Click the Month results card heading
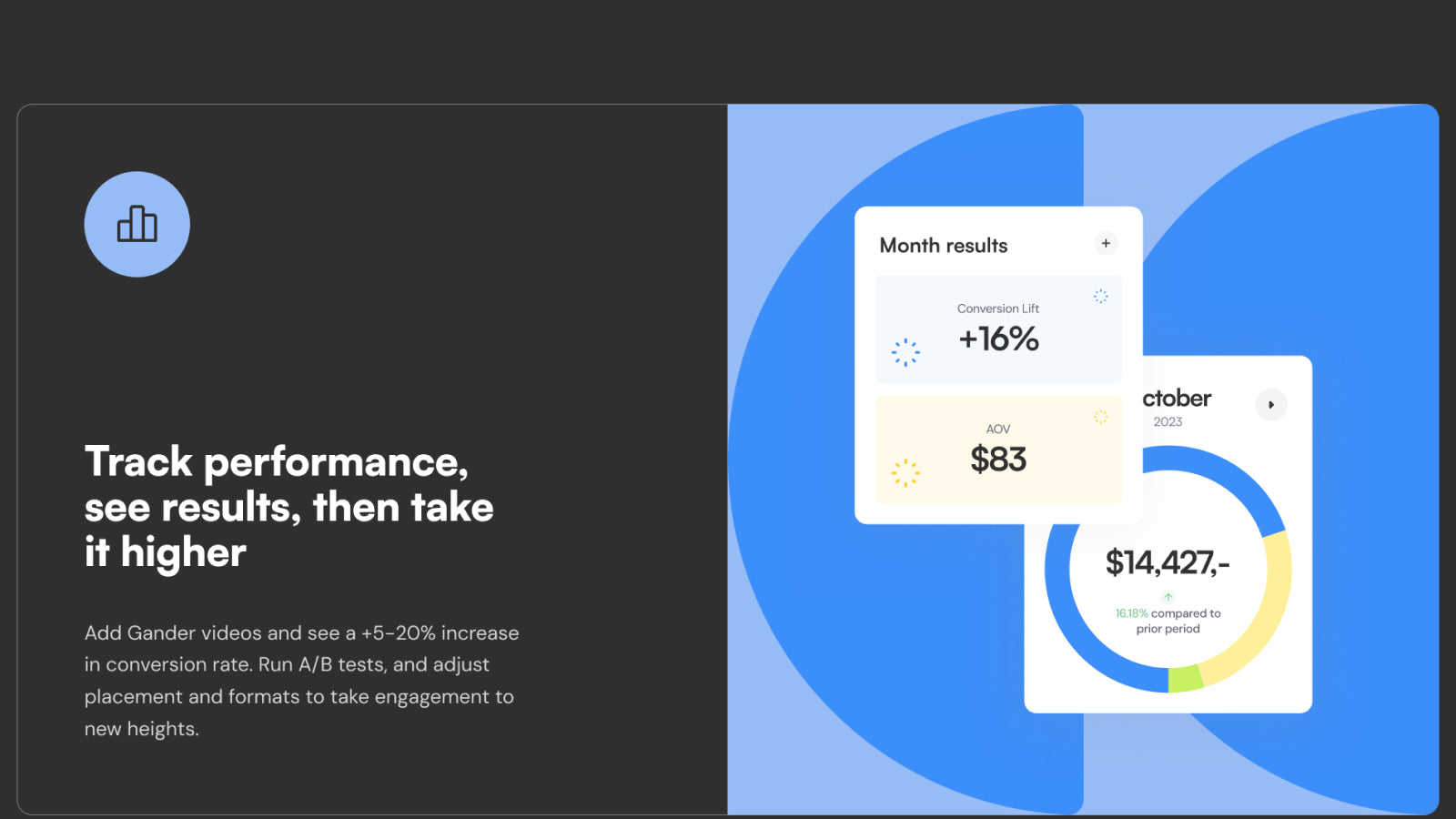 (943, 244)
